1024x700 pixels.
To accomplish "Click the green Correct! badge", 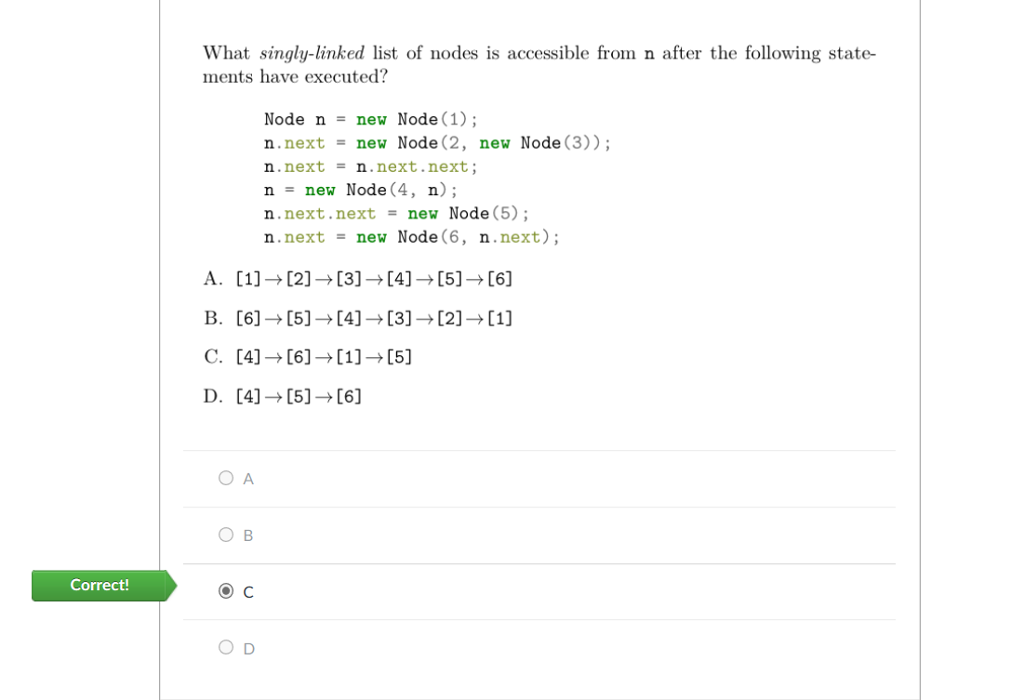I will coord(100,585).
